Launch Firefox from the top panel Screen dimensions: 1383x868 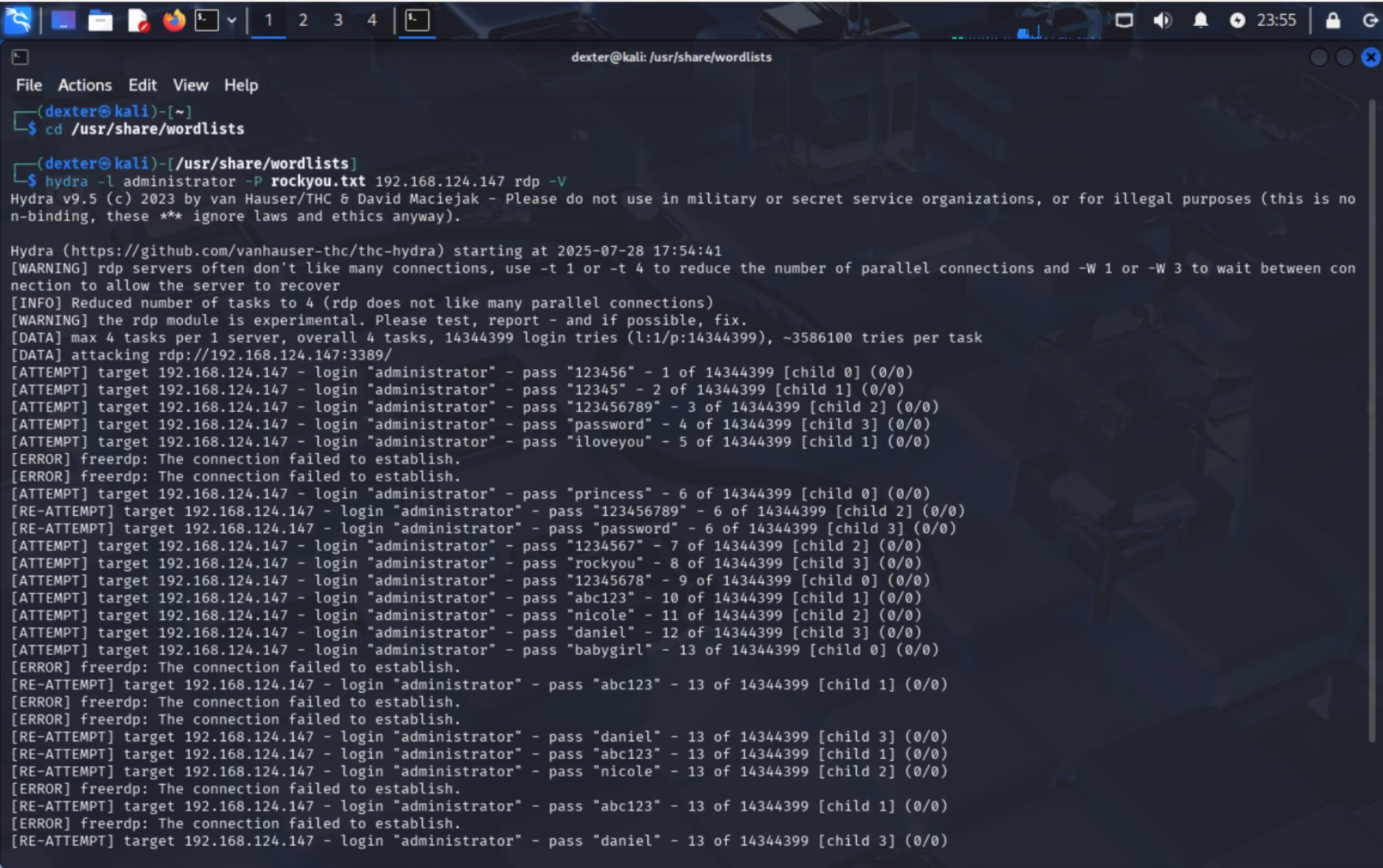point(174,20)
